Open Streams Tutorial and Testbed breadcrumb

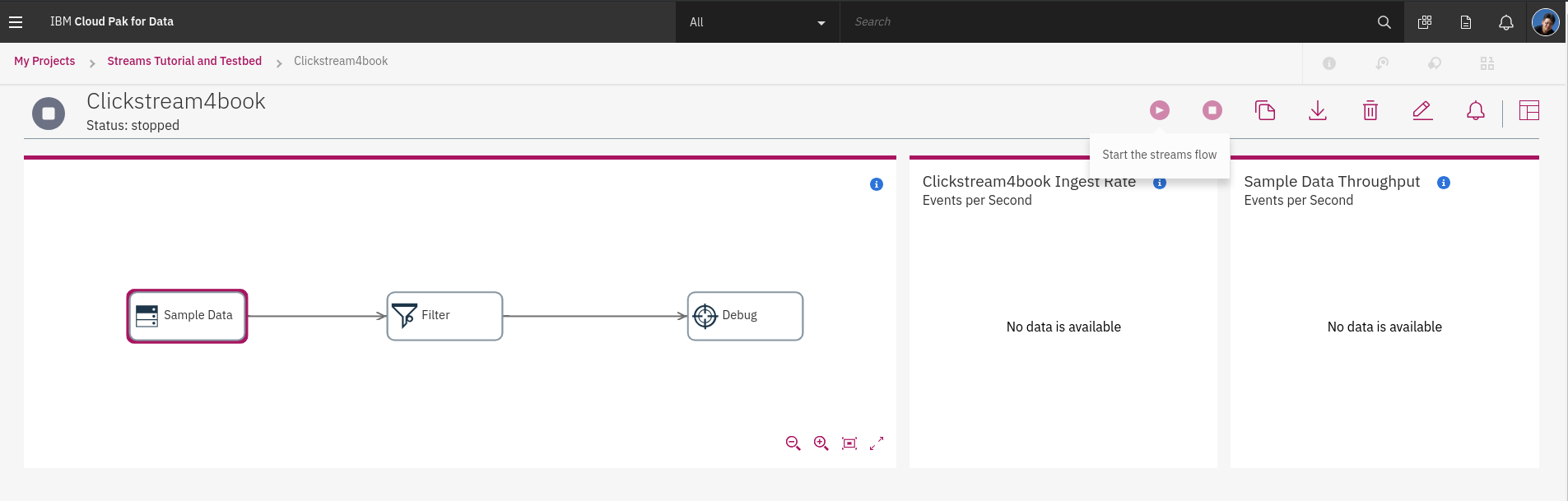click(x=184, y=61)
